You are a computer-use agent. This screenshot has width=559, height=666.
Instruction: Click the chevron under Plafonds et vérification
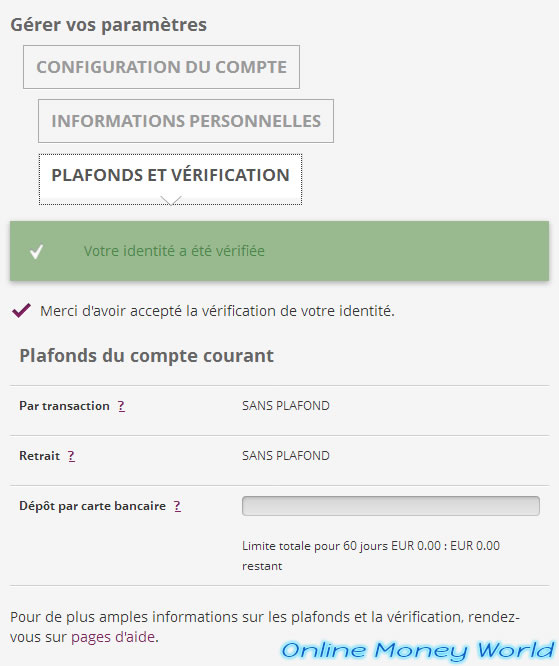(171, 200)
